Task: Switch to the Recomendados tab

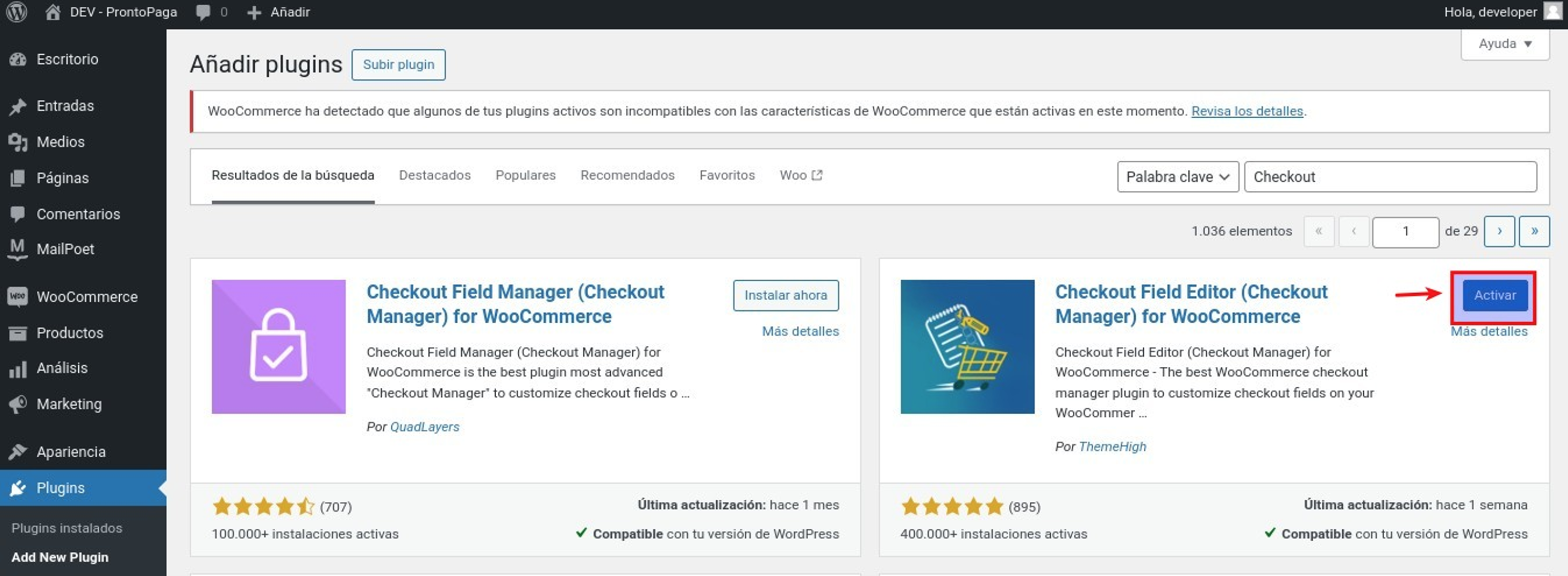Action: [627, 176]
